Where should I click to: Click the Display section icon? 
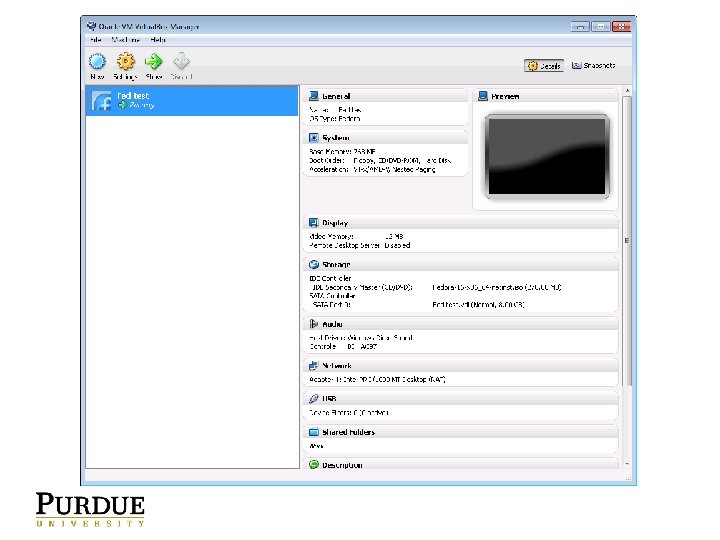(x=314, y=223)
